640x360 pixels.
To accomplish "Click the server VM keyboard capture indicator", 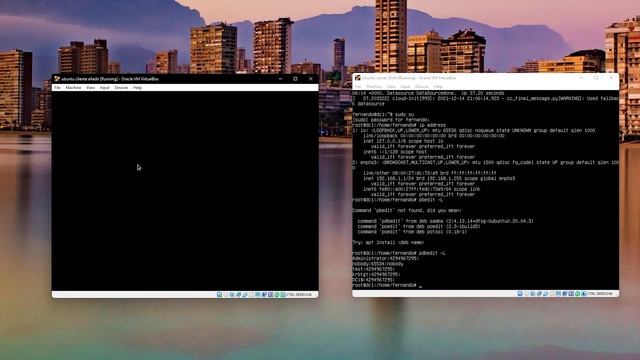I will point(583,293).
